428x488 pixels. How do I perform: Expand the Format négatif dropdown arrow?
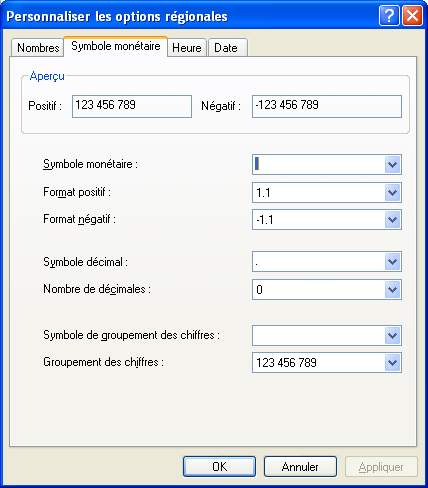[x=392, y=220]
